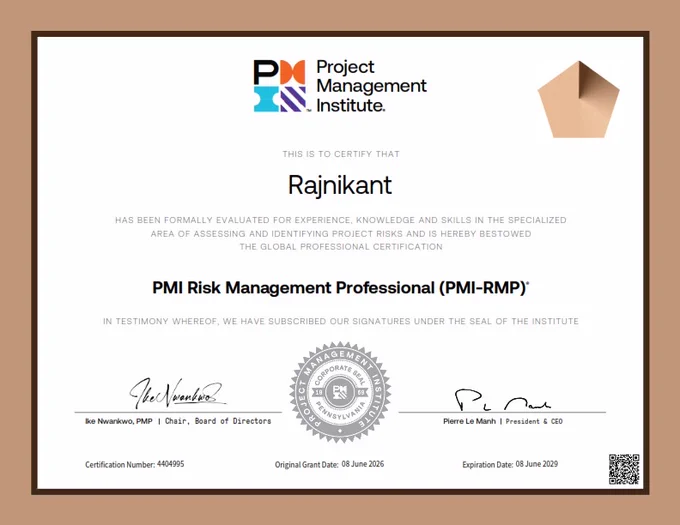Image resolution: width=680 pixels, height=525 pixels.
Task: Click the 'Original Grant Date:' label
Action: (x=307, y=465)
